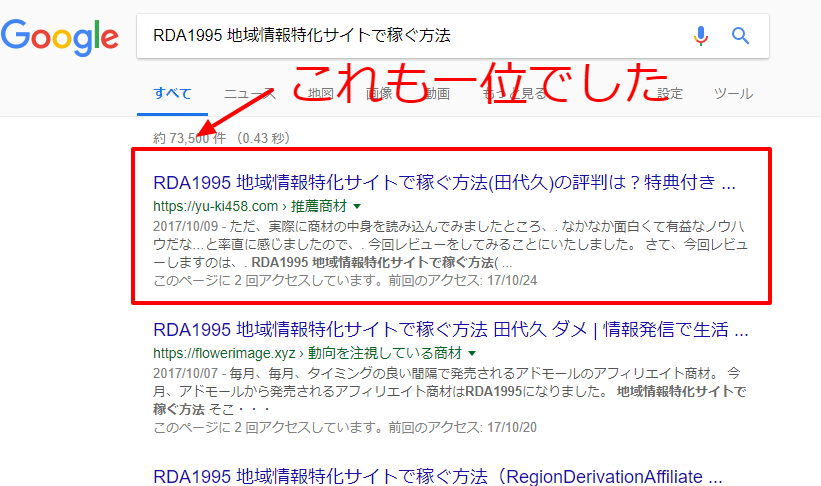Image resolution: width=821 pixels, height=486 pixels.
Task: Expand dropdown arrow next to 推薦商材
Action: [357, 206]
